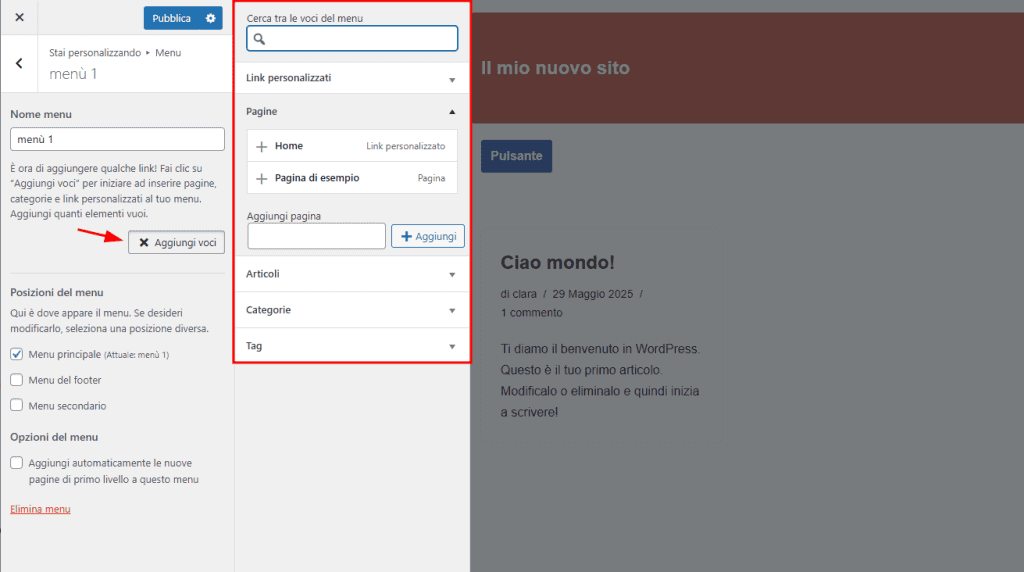Focus the Cerca tra le voci search field

tap(352, 39)
